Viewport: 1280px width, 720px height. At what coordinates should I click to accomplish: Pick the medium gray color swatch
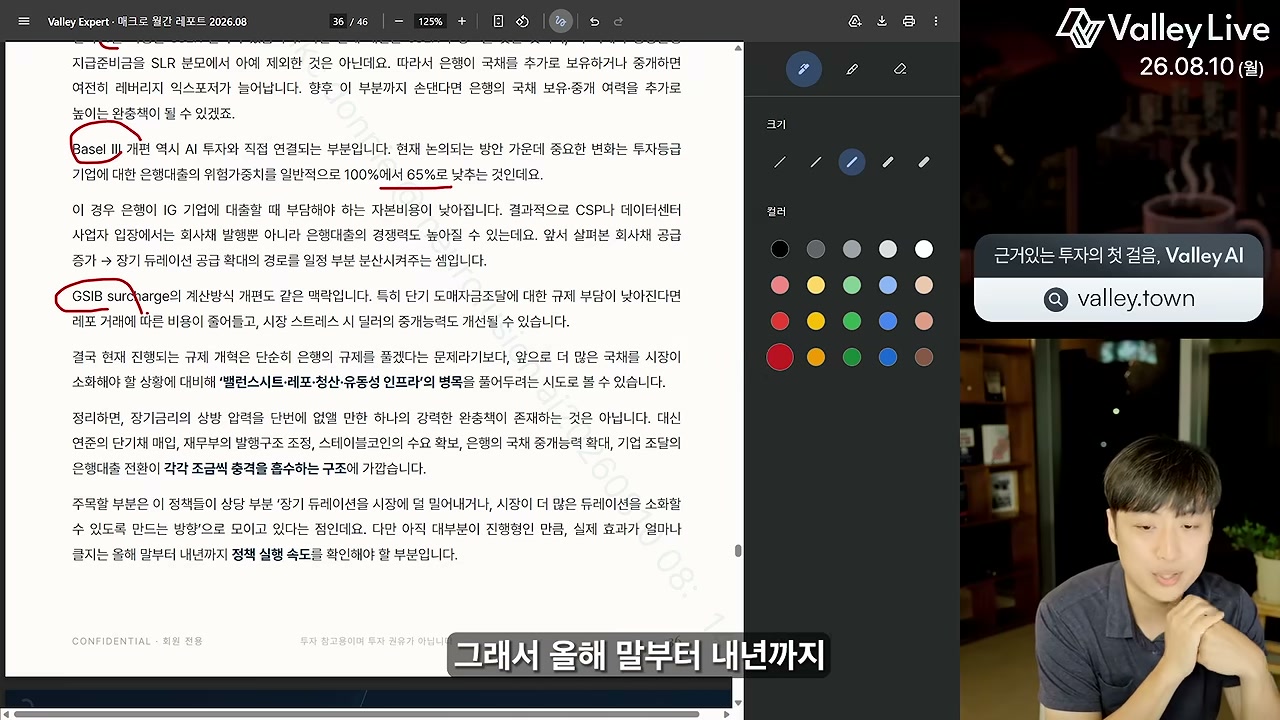coord(852,249)
